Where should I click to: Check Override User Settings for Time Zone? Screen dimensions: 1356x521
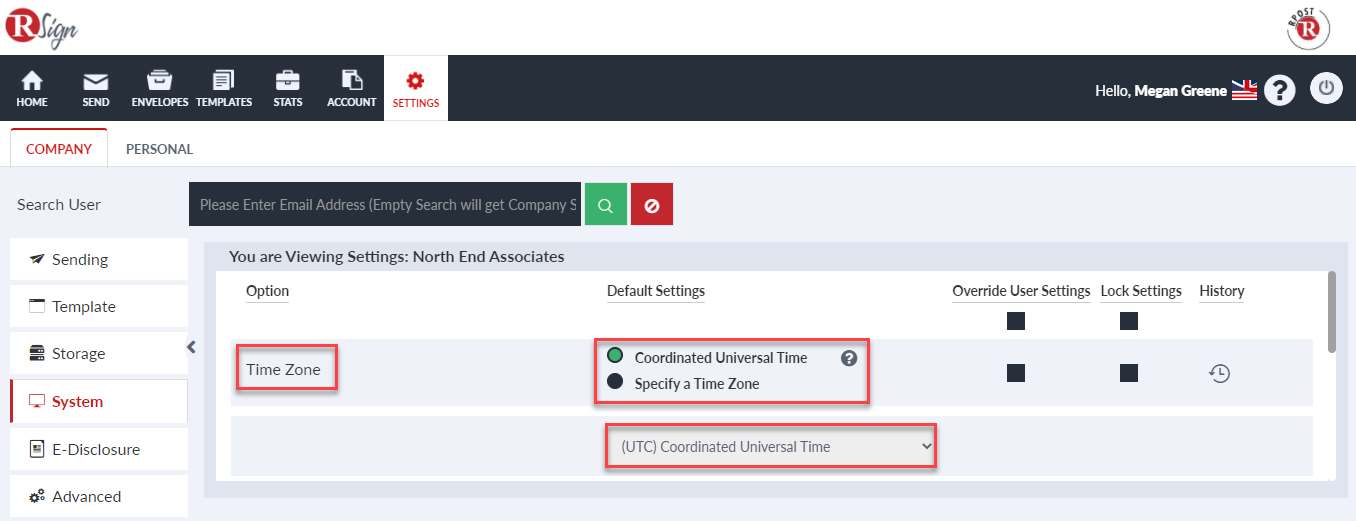1016,373
